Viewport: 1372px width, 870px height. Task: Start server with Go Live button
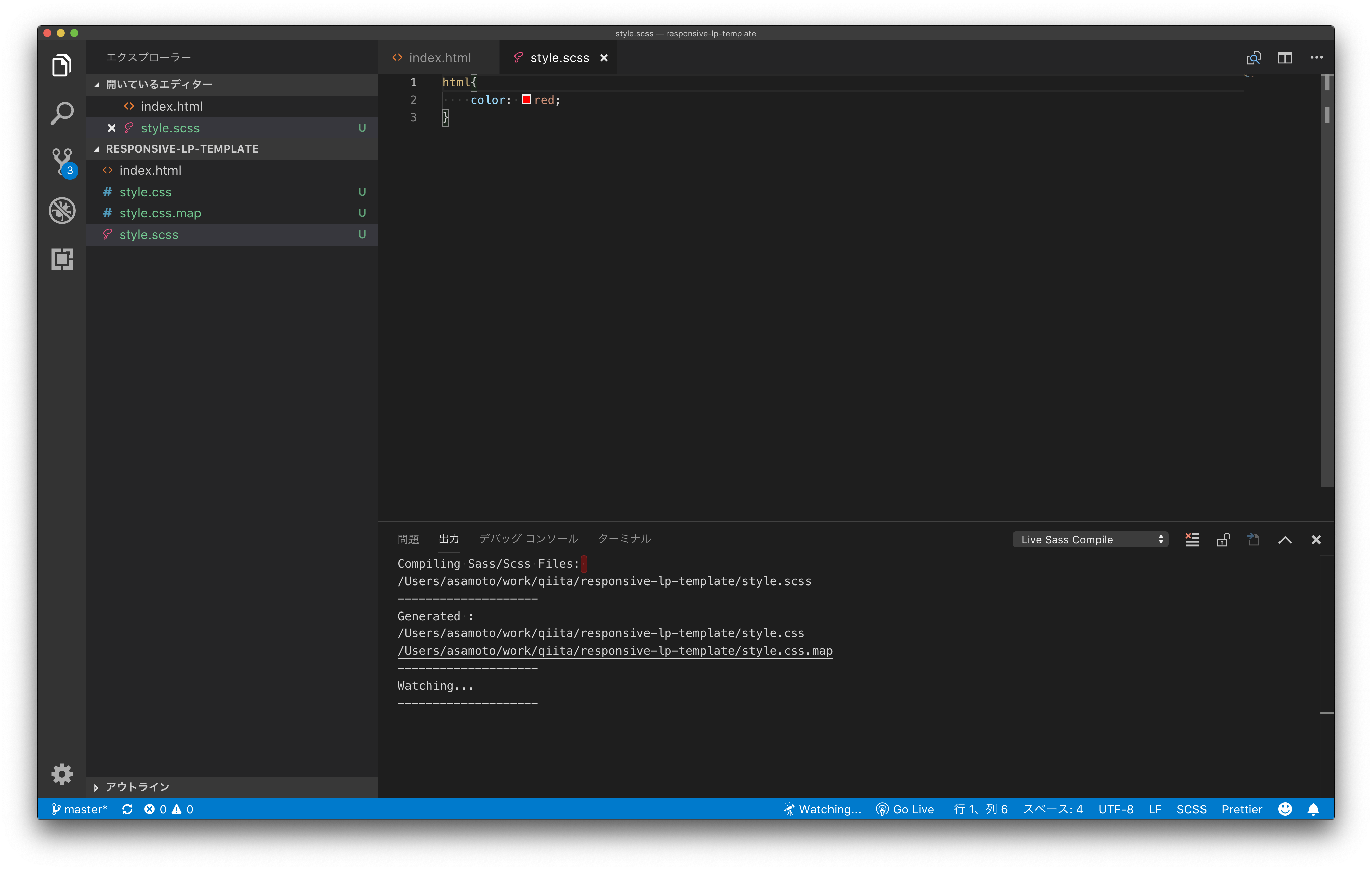pos(905,809)
